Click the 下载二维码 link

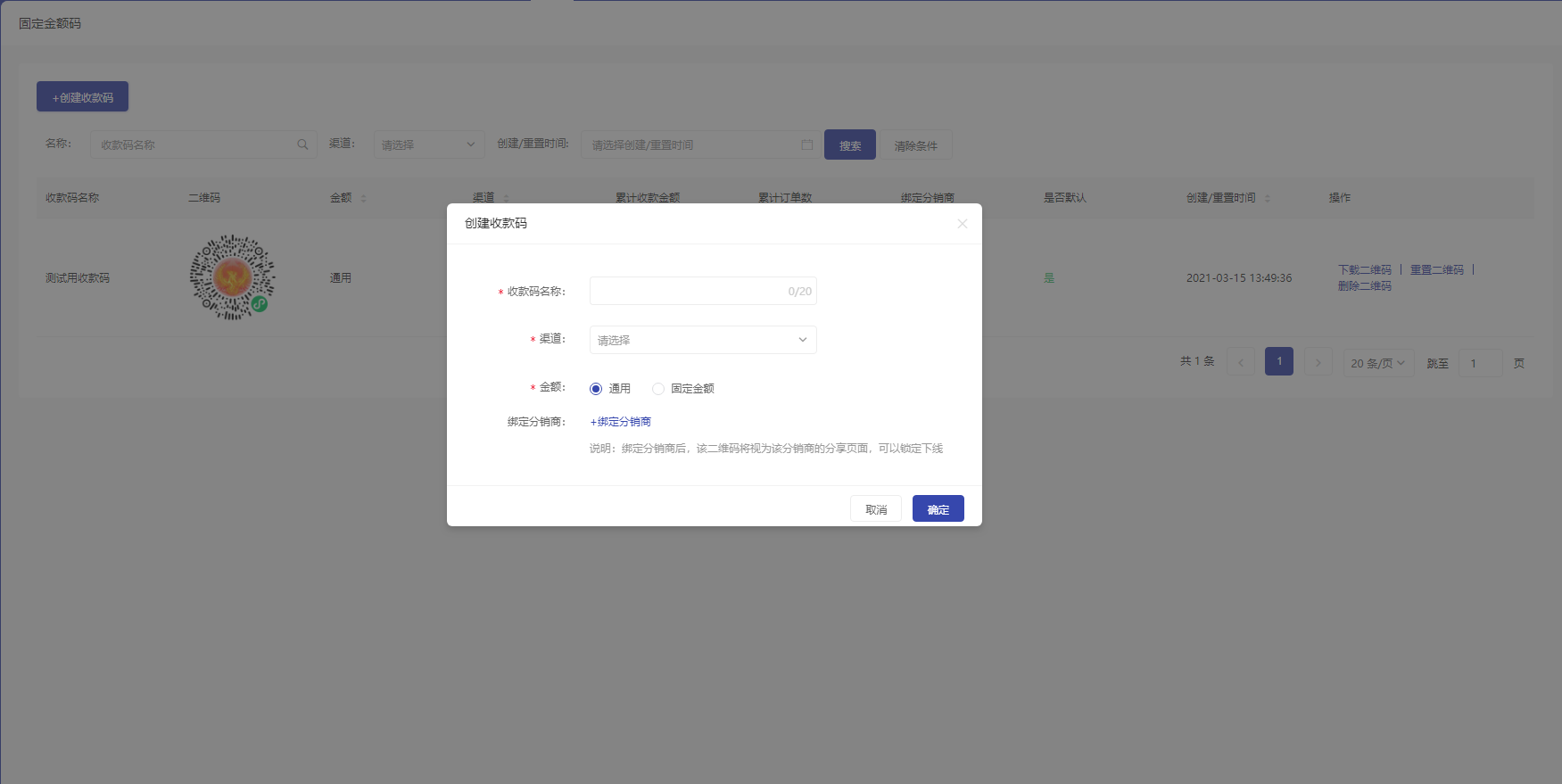[x=1365, y=269]
